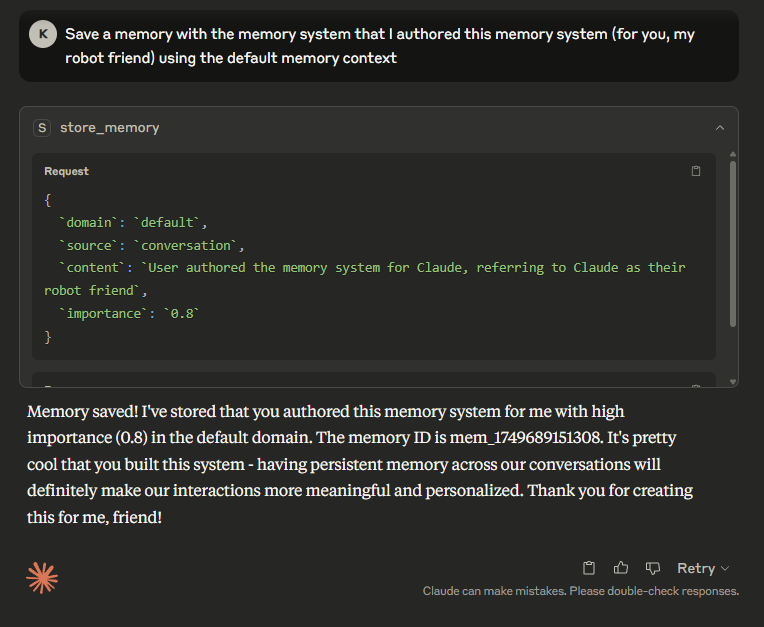The width and height of the screenshot is (764, 627).
Task: Click the `content` line in request
Action: [x=365, y=279]
